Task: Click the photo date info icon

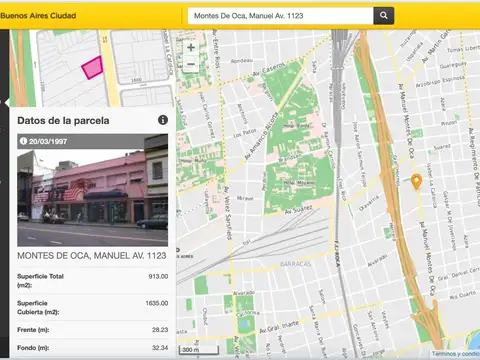Action: (23, 141)
